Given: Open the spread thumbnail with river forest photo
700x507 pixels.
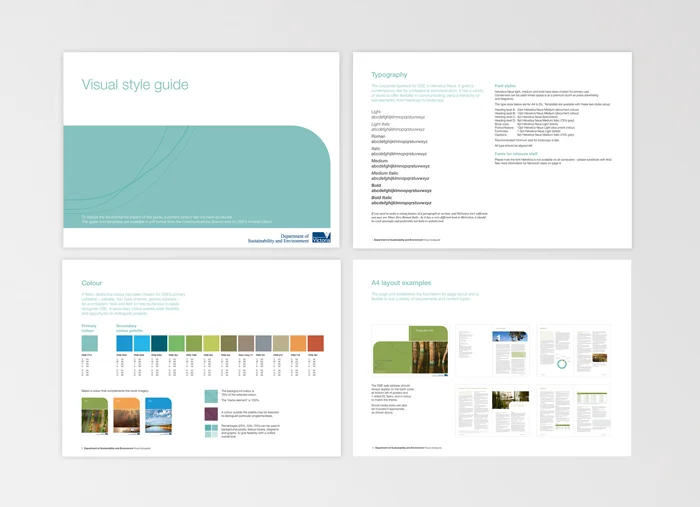Looking at the screenshot, I should 492,411.
